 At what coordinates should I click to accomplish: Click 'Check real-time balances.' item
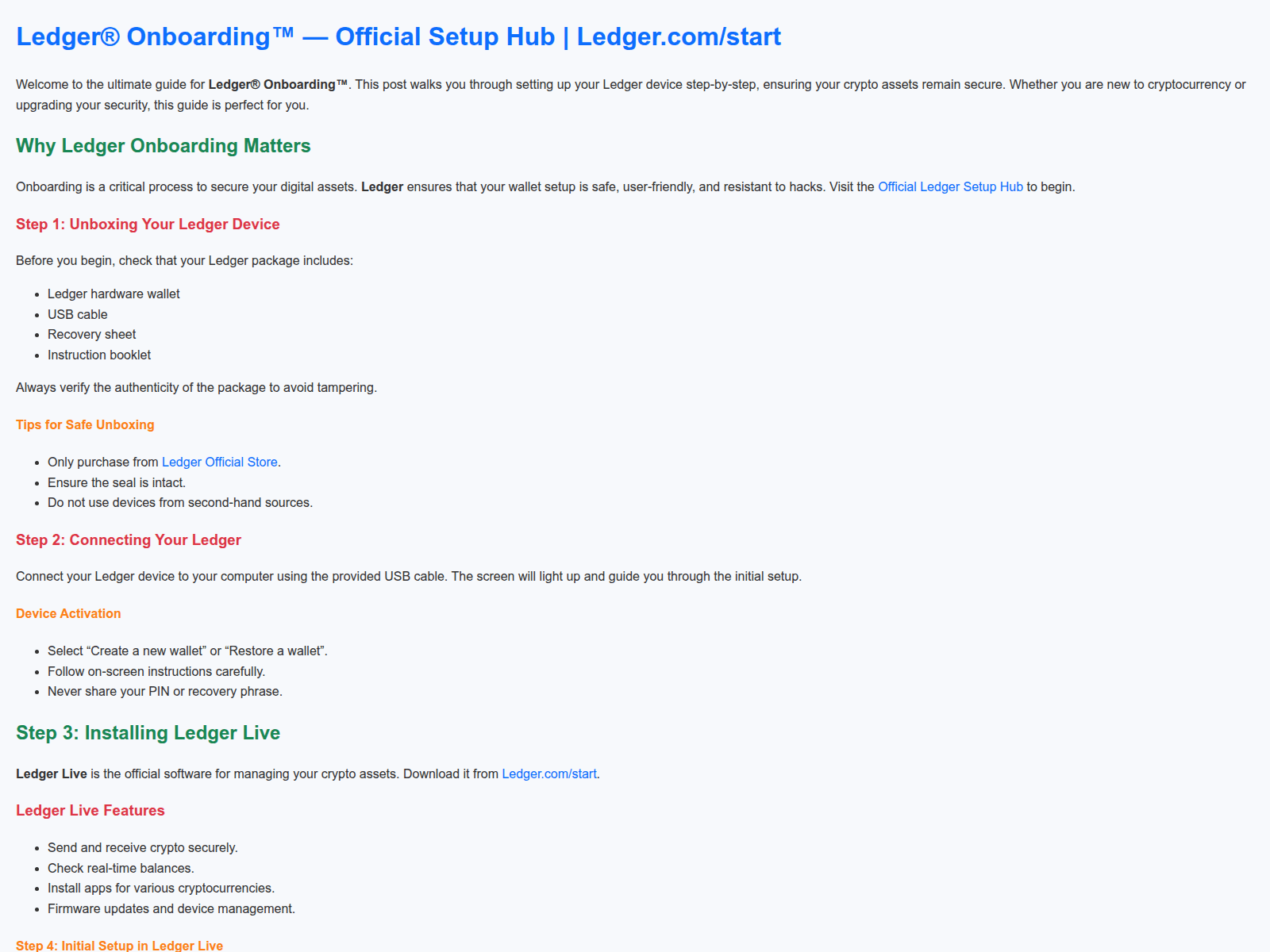pos(121,868)
